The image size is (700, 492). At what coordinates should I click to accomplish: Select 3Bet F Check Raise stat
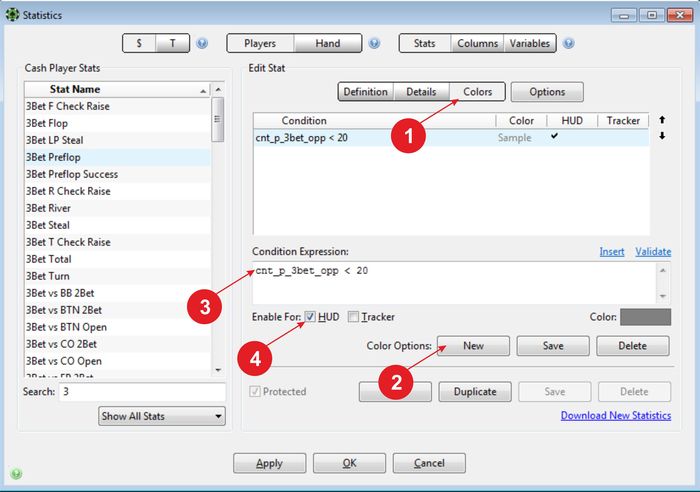point(117,106)
